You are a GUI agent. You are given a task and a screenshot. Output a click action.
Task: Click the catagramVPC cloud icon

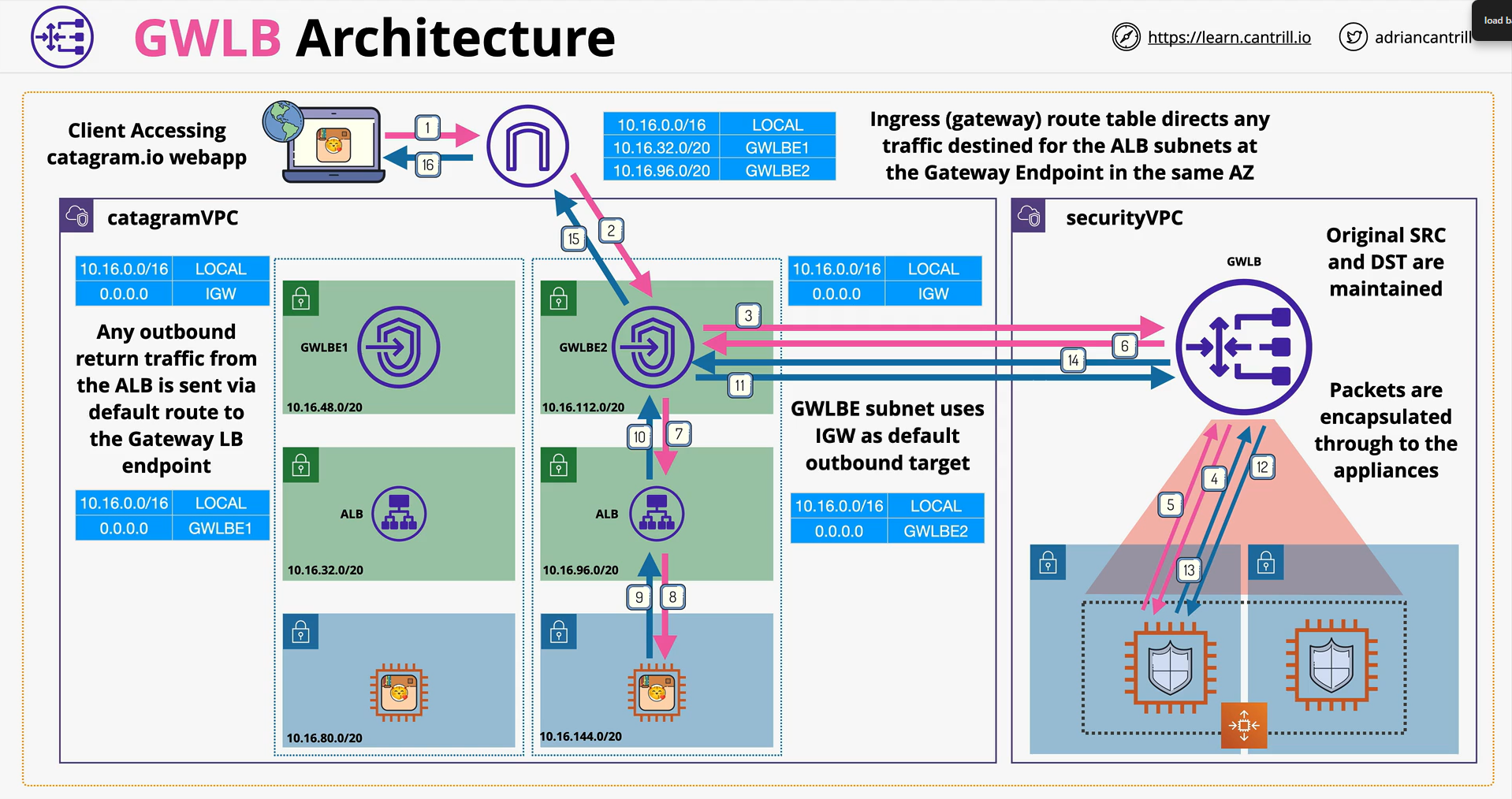[77, 215]
